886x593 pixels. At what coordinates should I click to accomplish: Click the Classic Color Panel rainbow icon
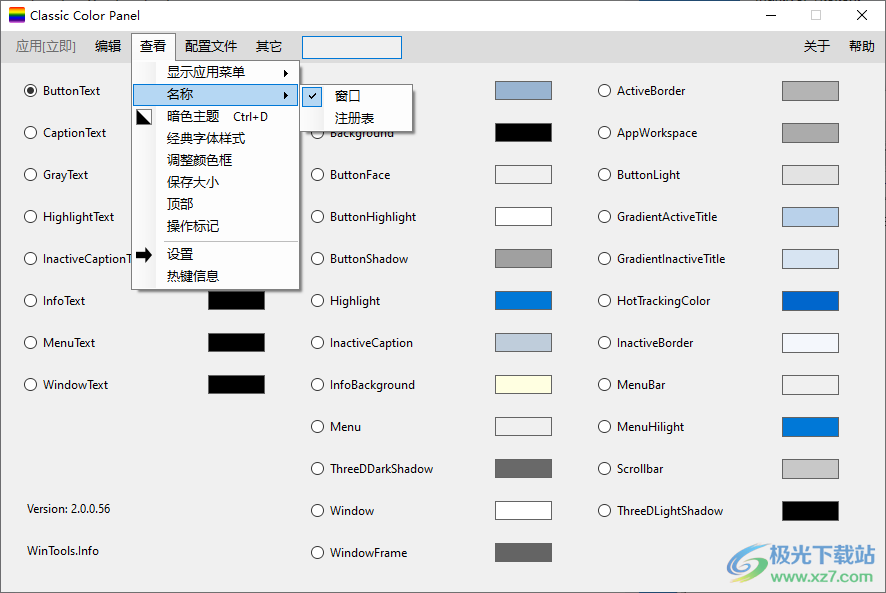(x=17, y=16)
